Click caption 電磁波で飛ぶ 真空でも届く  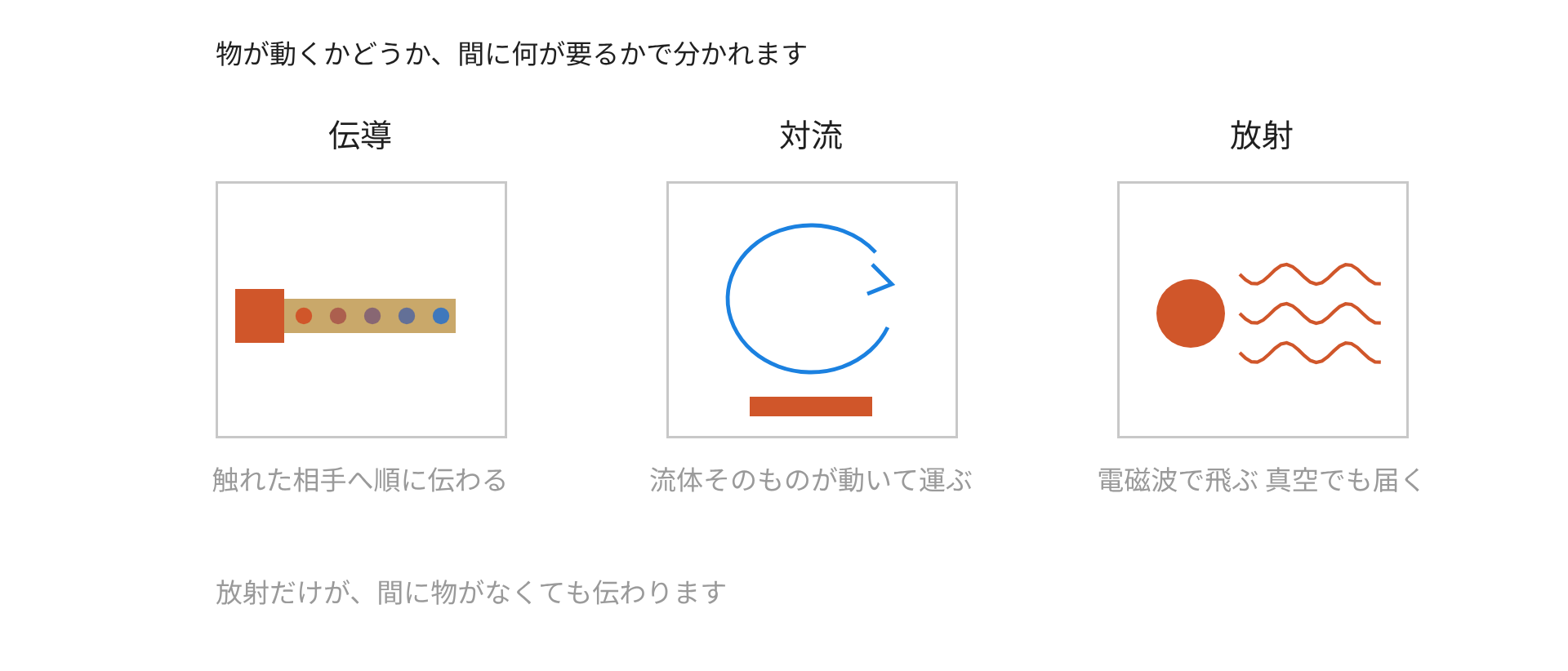(1261, 480)
